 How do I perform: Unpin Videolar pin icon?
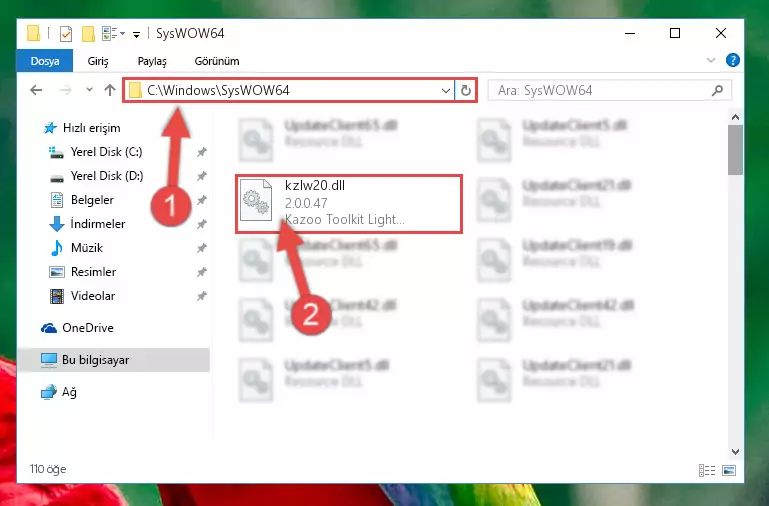202,296
